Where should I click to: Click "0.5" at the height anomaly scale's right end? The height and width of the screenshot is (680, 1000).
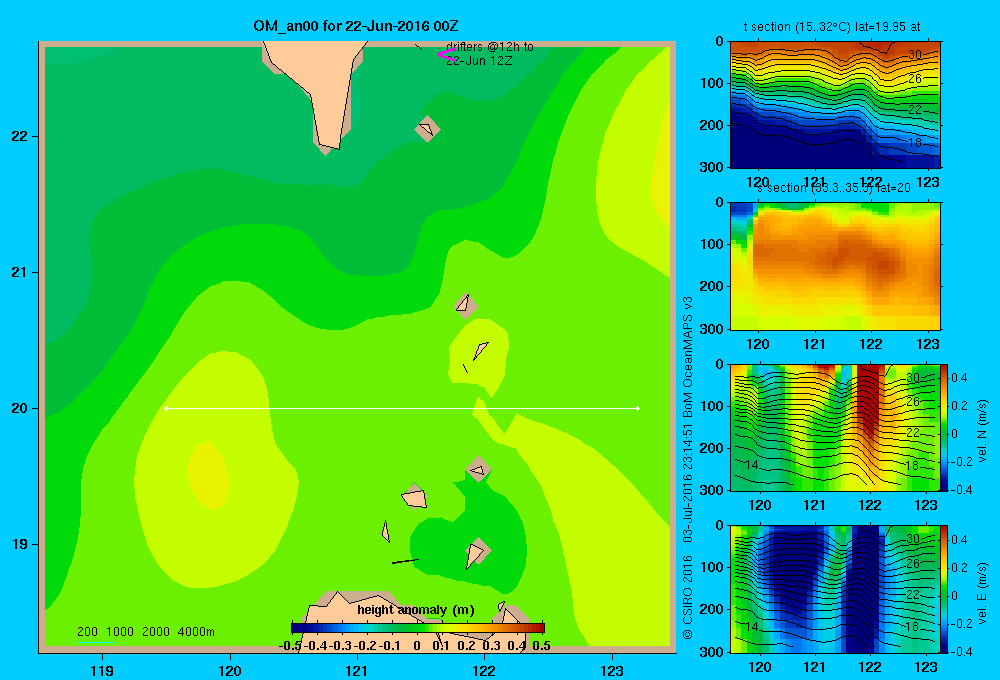pos(541,646)
